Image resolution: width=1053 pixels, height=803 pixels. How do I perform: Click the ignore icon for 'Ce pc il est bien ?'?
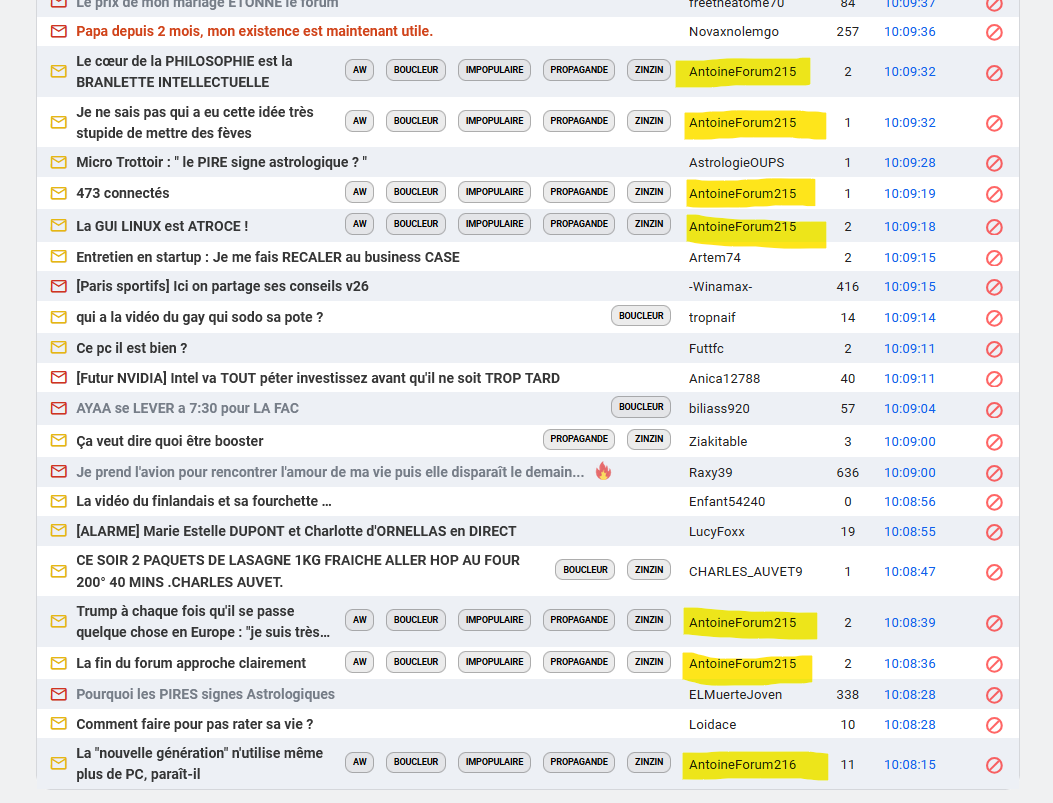tap(994, 349)
